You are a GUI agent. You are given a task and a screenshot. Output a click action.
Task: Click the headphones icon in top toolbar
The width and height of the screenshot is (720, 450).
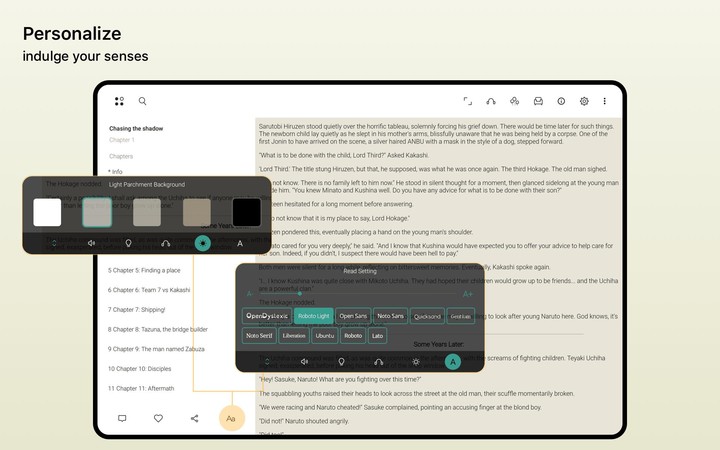tap(491, 101)
